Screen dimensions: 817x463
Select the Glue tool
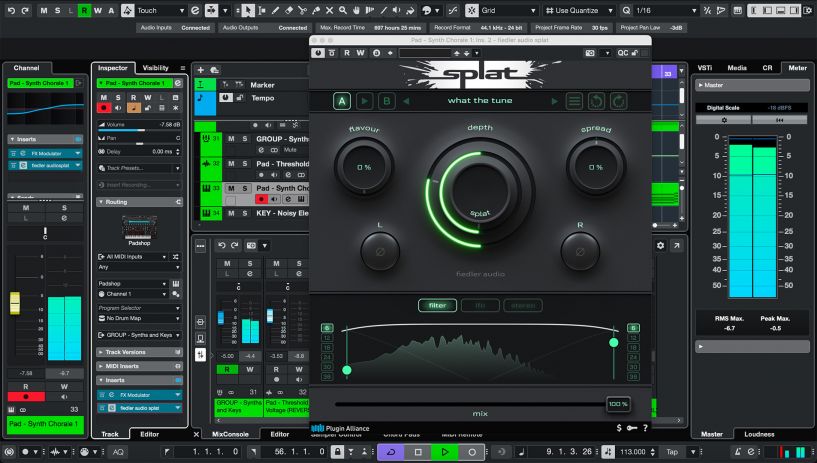[316, 10]
